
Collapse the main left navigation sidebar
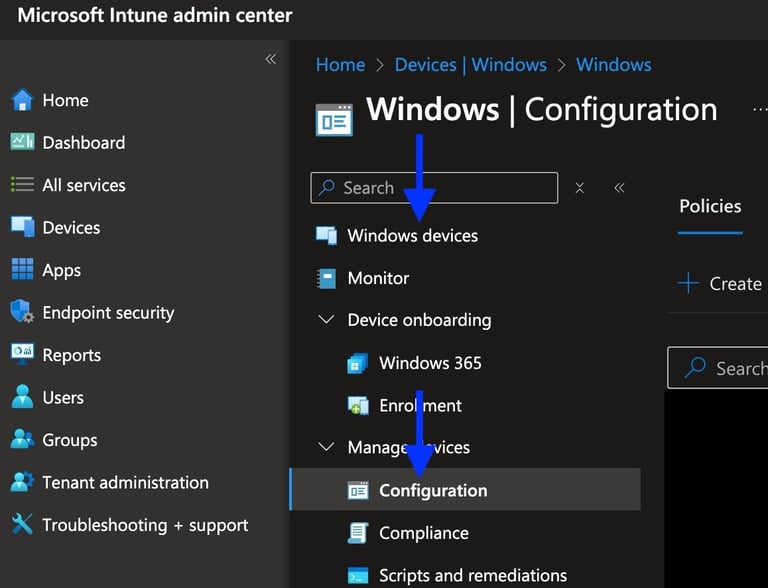point(270,59)
